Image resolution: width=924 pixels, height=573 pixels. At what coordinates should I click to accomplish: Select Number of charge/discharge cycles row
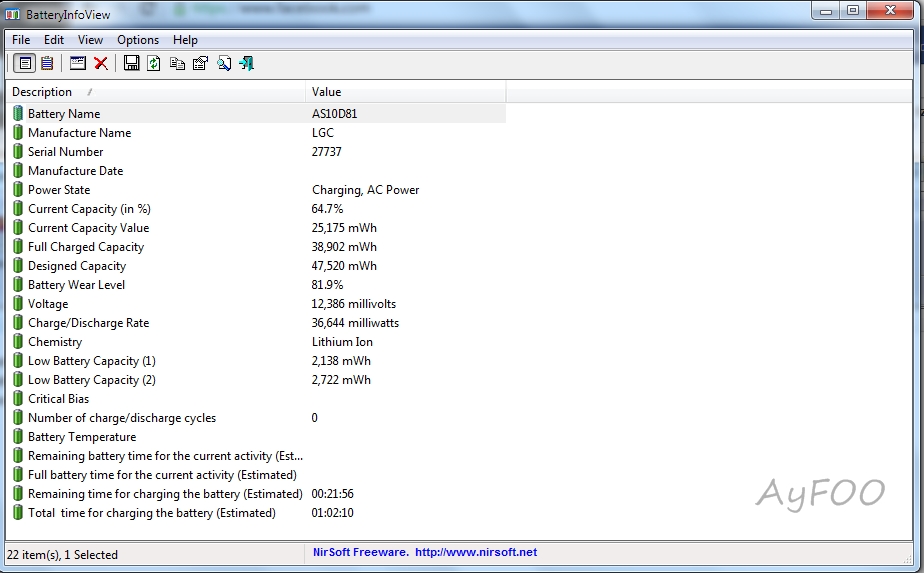256,417
